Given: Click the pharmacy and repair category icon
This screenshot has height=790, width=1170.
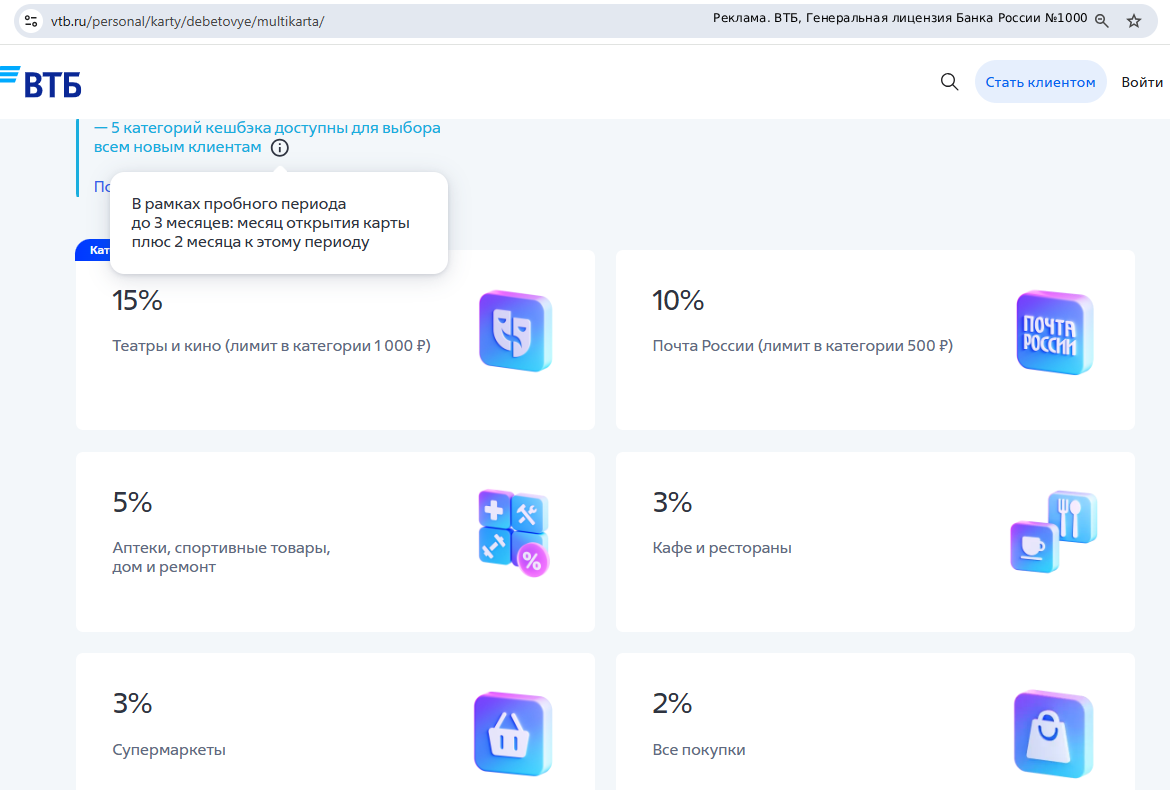Looking at the screenshot, I should [x=513, y=533].
